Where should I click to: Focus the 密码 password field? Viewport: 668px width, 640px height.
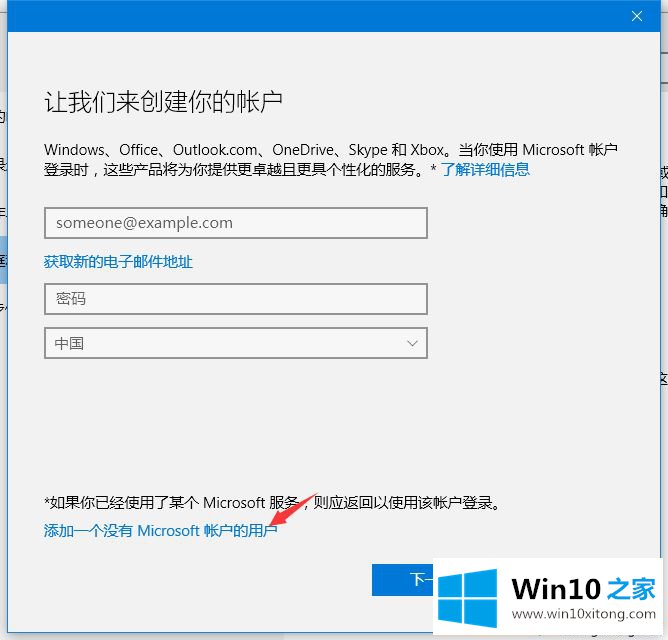tap(236, 299)
